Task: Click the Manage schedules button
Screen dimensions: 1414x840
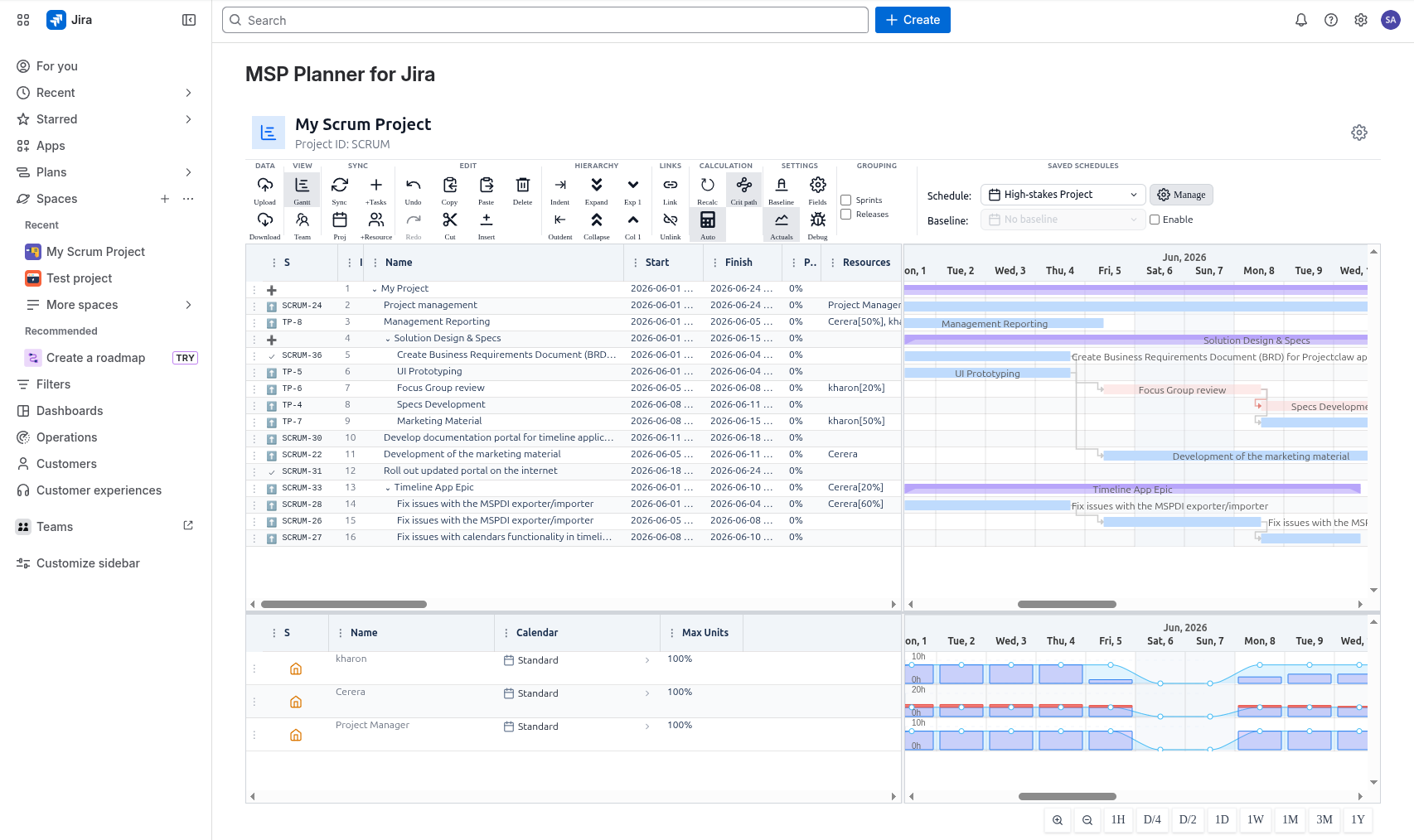Action: point(1181,195)
